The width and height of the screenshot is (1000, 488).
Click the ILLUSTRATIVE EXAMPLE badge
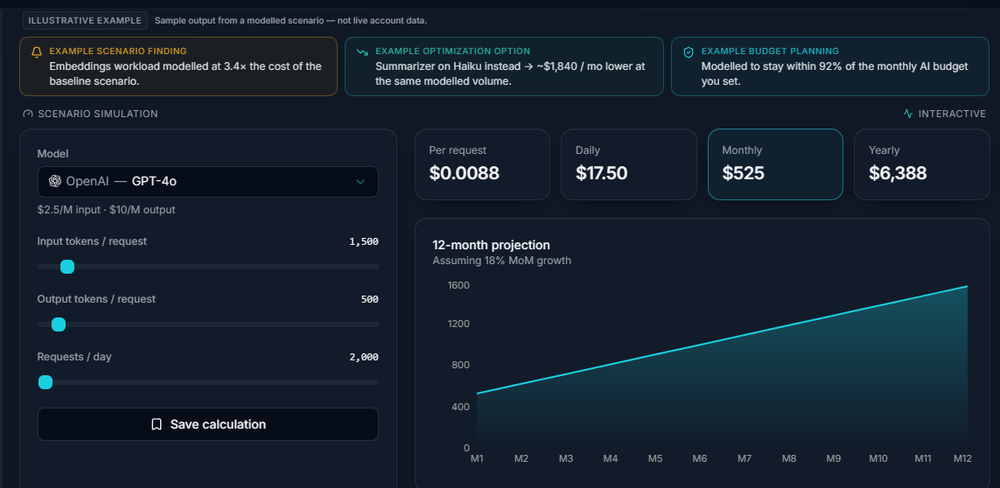pos(85,20)
